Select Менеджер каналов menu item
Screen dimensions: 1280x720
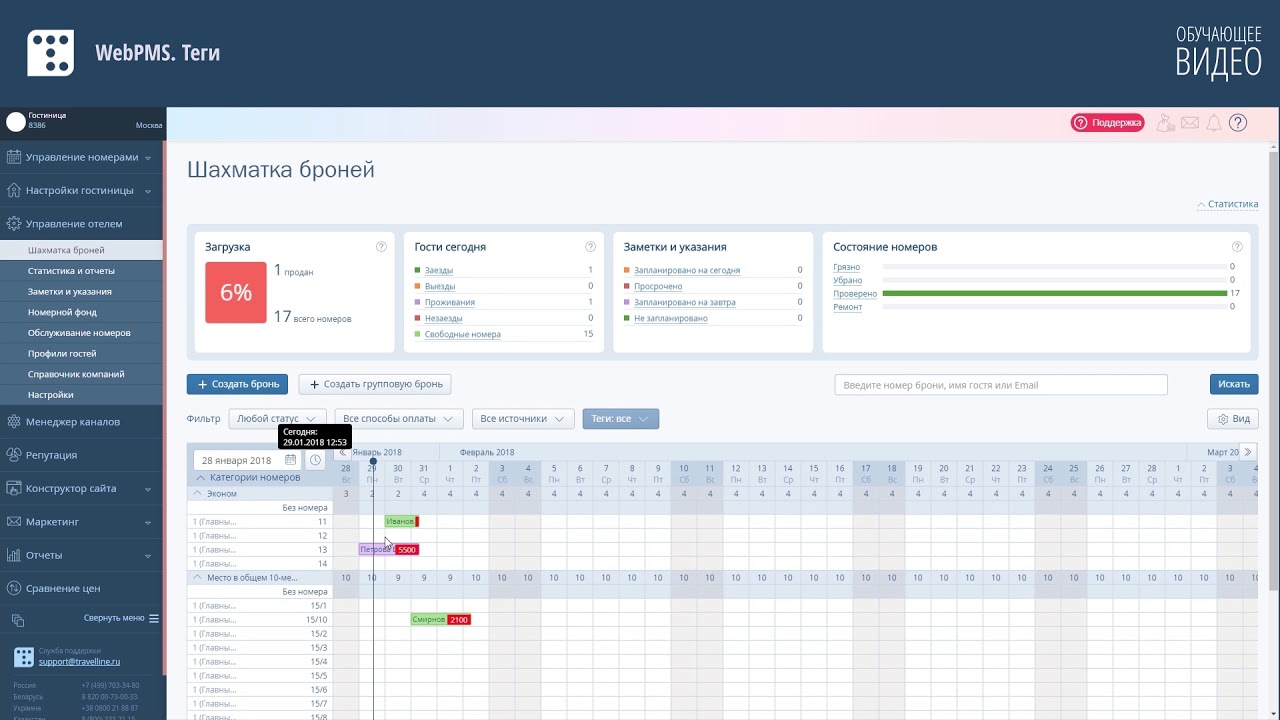(73, 422)
